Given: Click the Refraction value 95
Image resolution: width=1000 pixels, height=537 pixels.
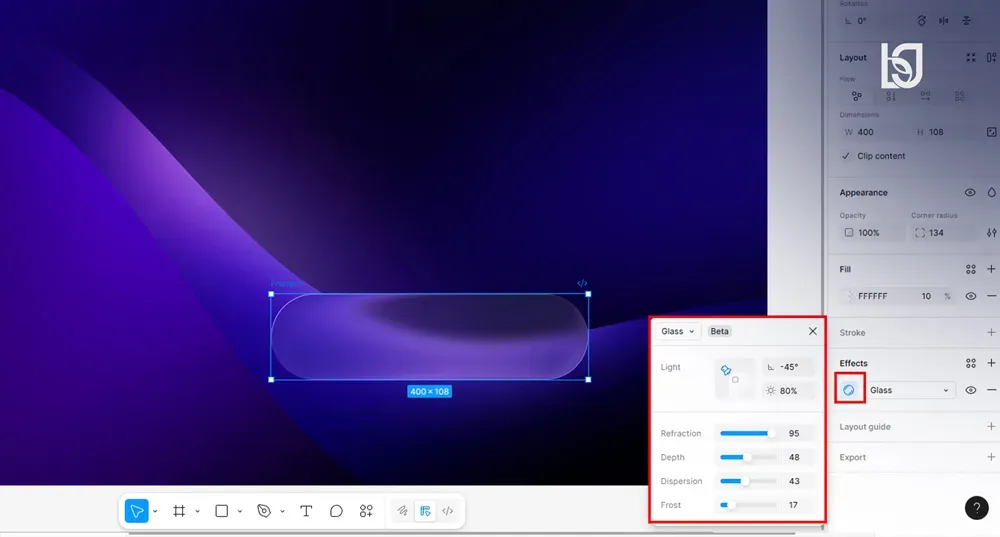Looking at the screenshot, I should tap(794, 433).
